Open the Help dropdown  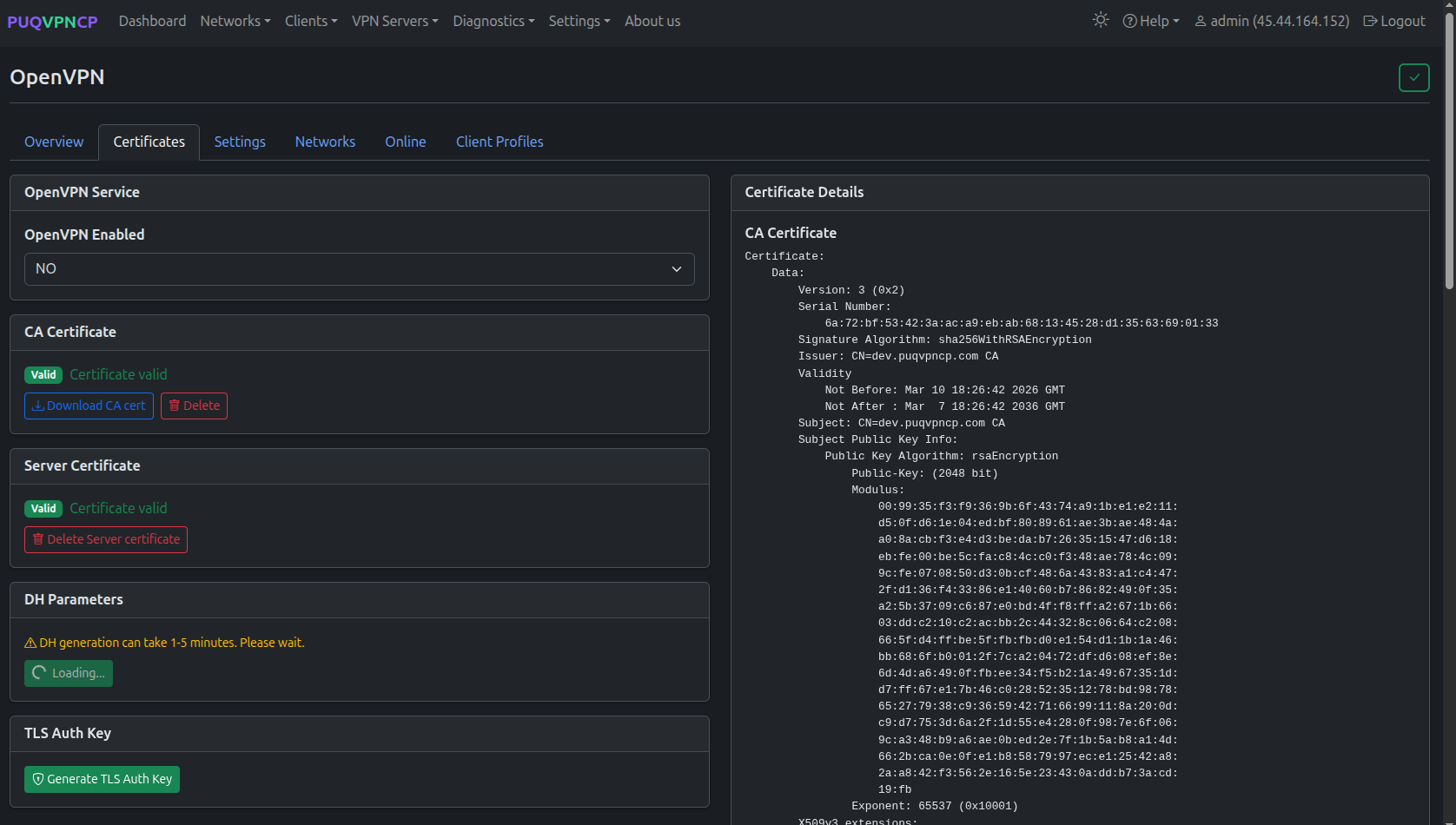1151,21
